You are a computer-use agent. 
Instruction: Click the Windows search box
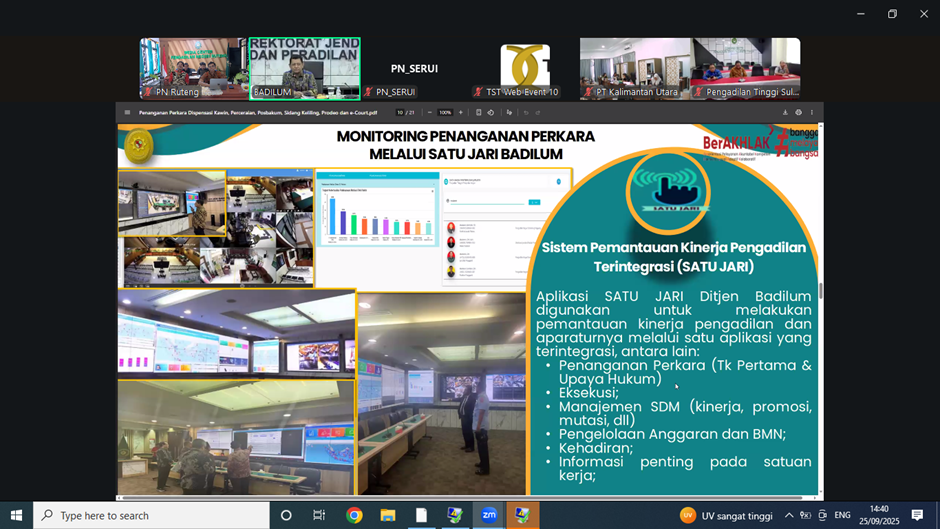[150, 515]
